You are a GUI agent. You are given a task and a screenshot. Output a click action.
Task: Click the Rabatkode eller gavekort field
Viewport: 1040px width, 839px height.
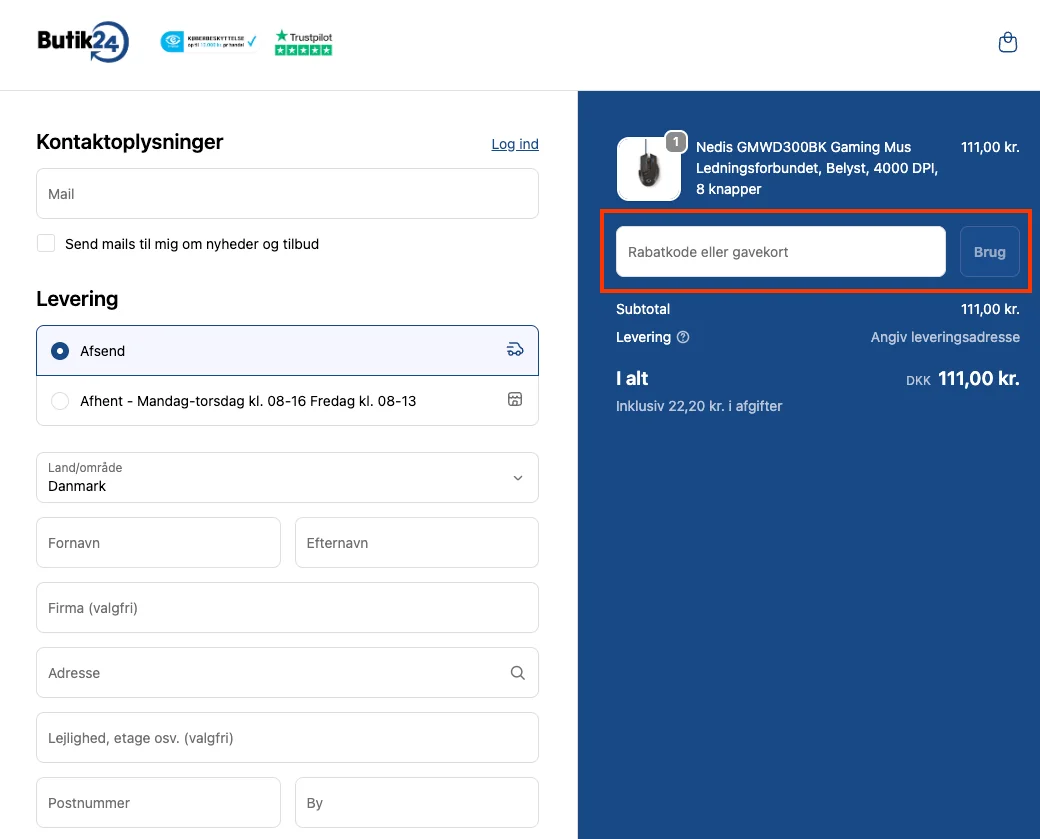point(780,252)
